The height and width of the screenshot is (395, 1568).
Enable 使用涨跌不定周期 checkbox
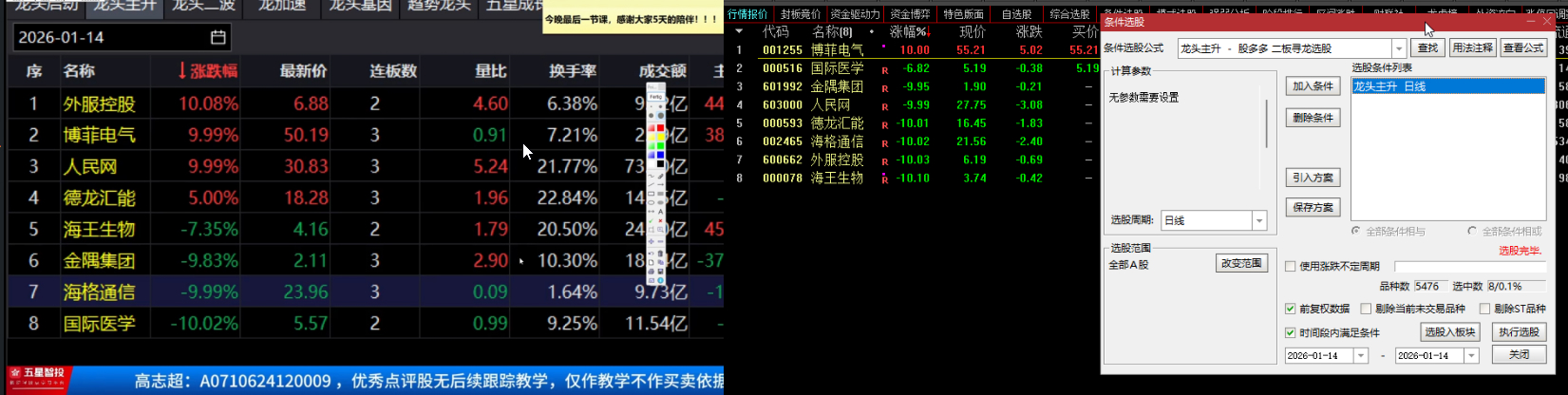[x=1290, y=267]
